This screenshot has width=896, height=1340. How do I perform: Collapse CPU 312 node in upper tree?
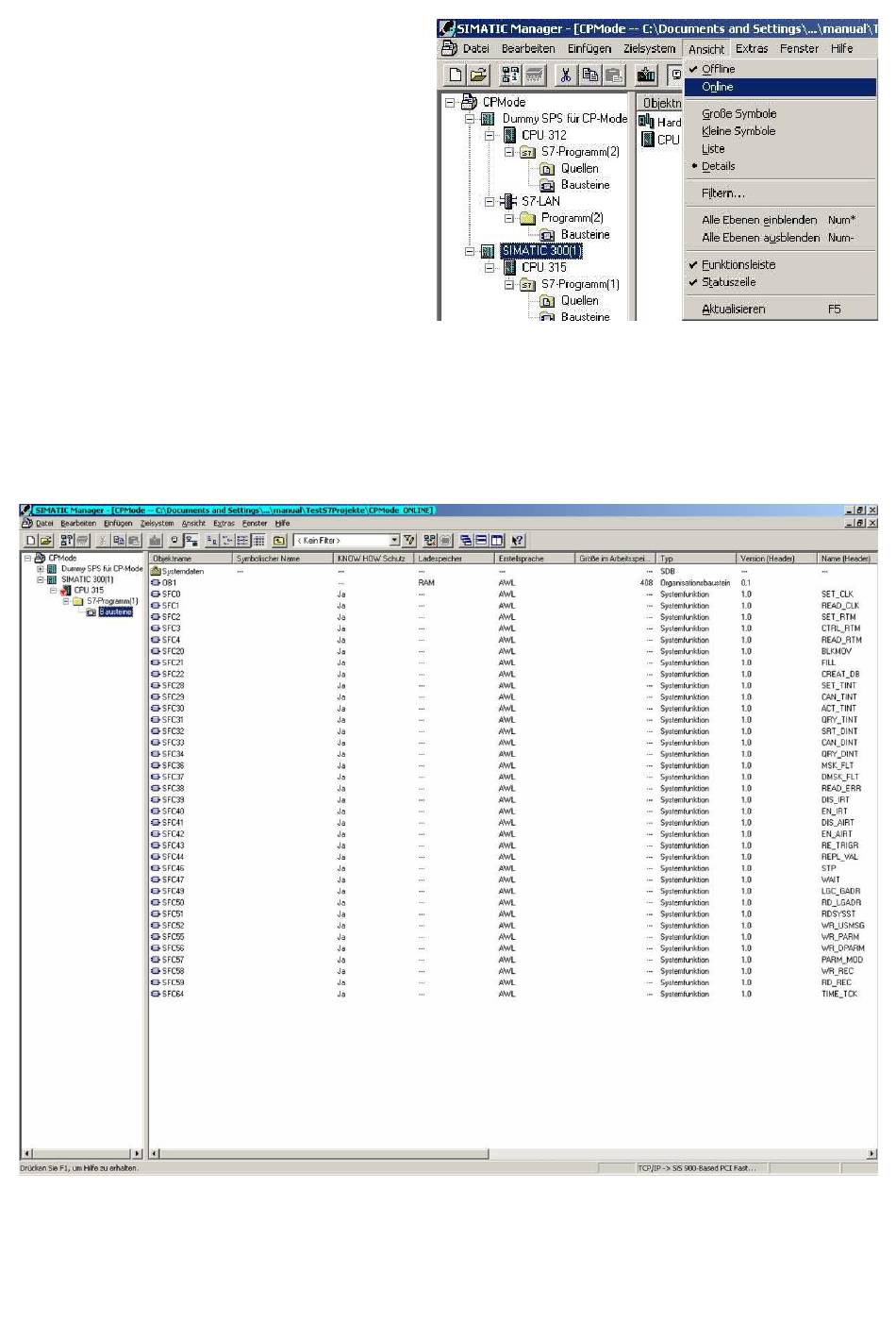coord(489,135)
